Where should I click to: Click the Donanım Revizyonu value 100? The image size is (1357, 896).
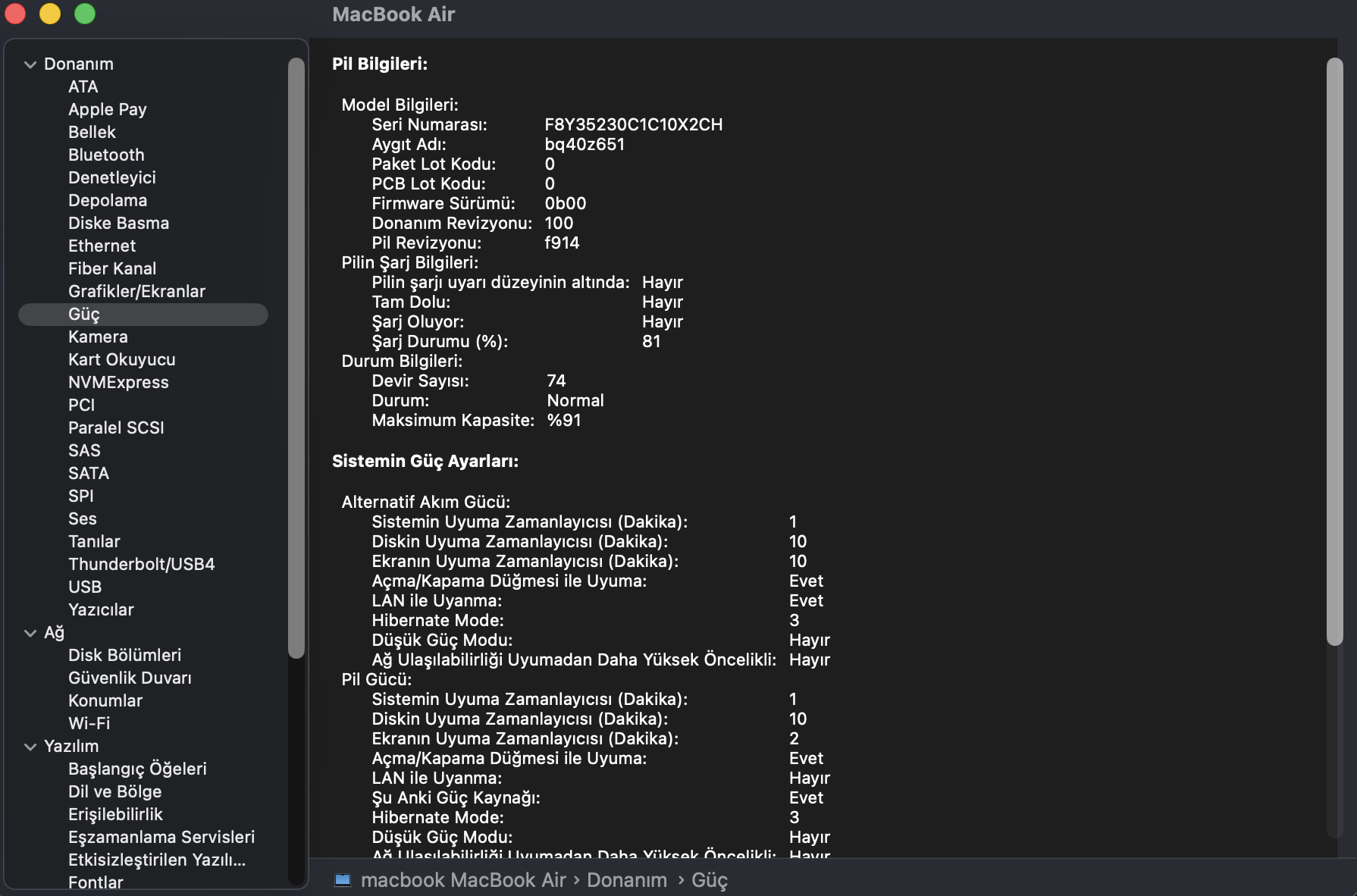[559, 224]
